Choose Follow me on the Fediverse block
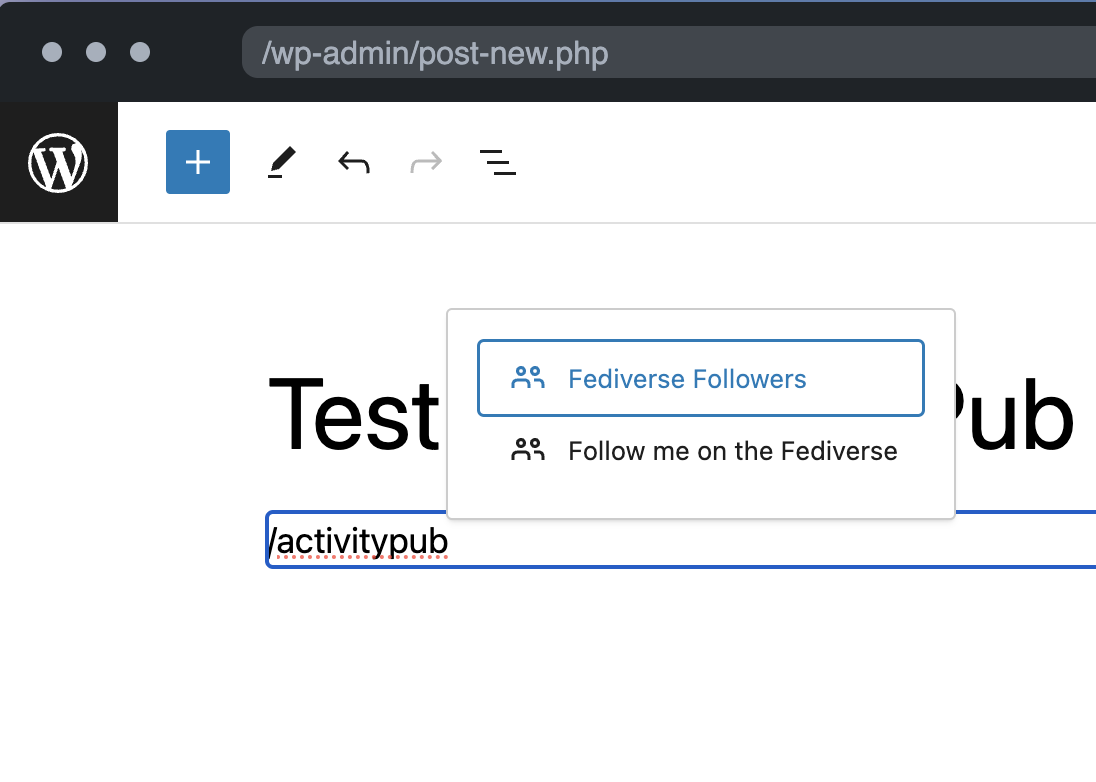This screenshot has width=1096, height=782. pos(732,451)
